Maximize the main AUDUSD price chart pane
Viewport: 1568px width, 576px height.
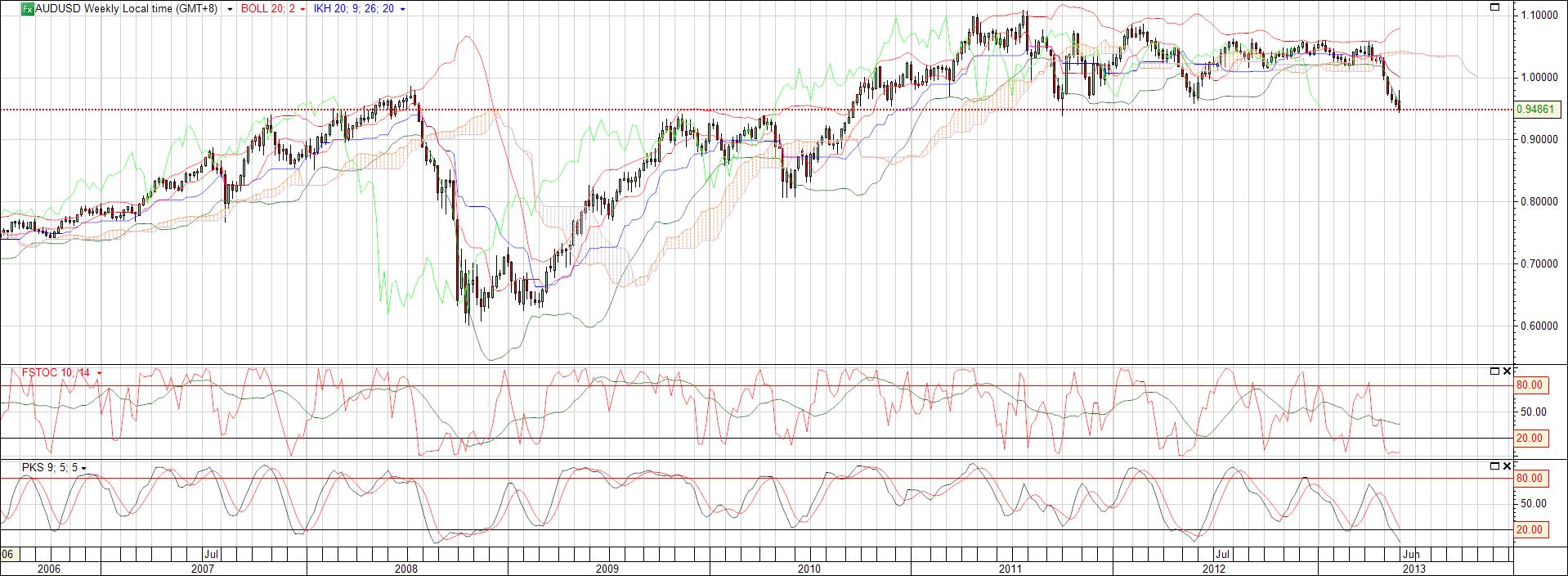[1495, 7]
